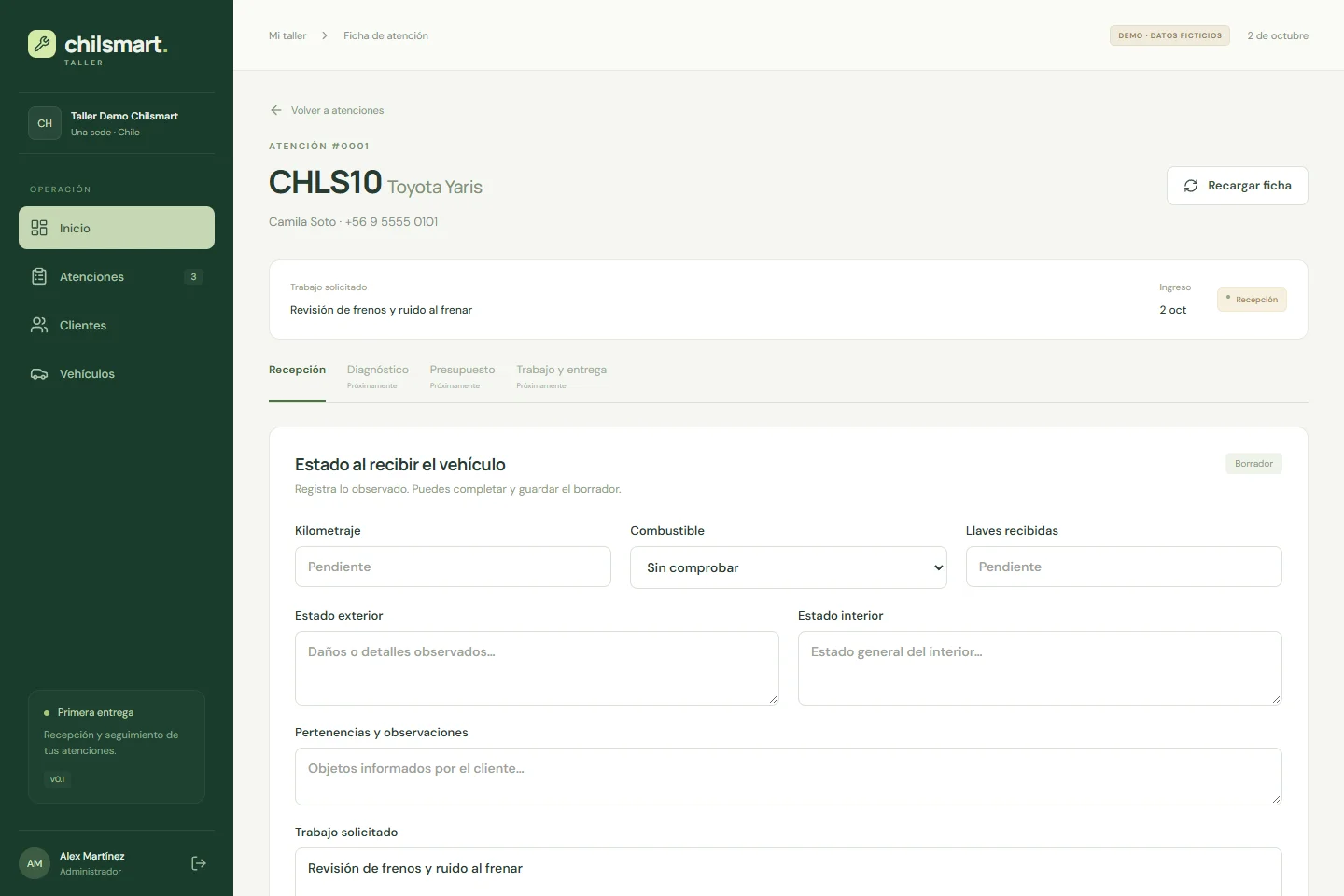Click the Taller Demo Chilsmart workshop card
Screen dimensions: 1344x896
[x=117, y=123]
